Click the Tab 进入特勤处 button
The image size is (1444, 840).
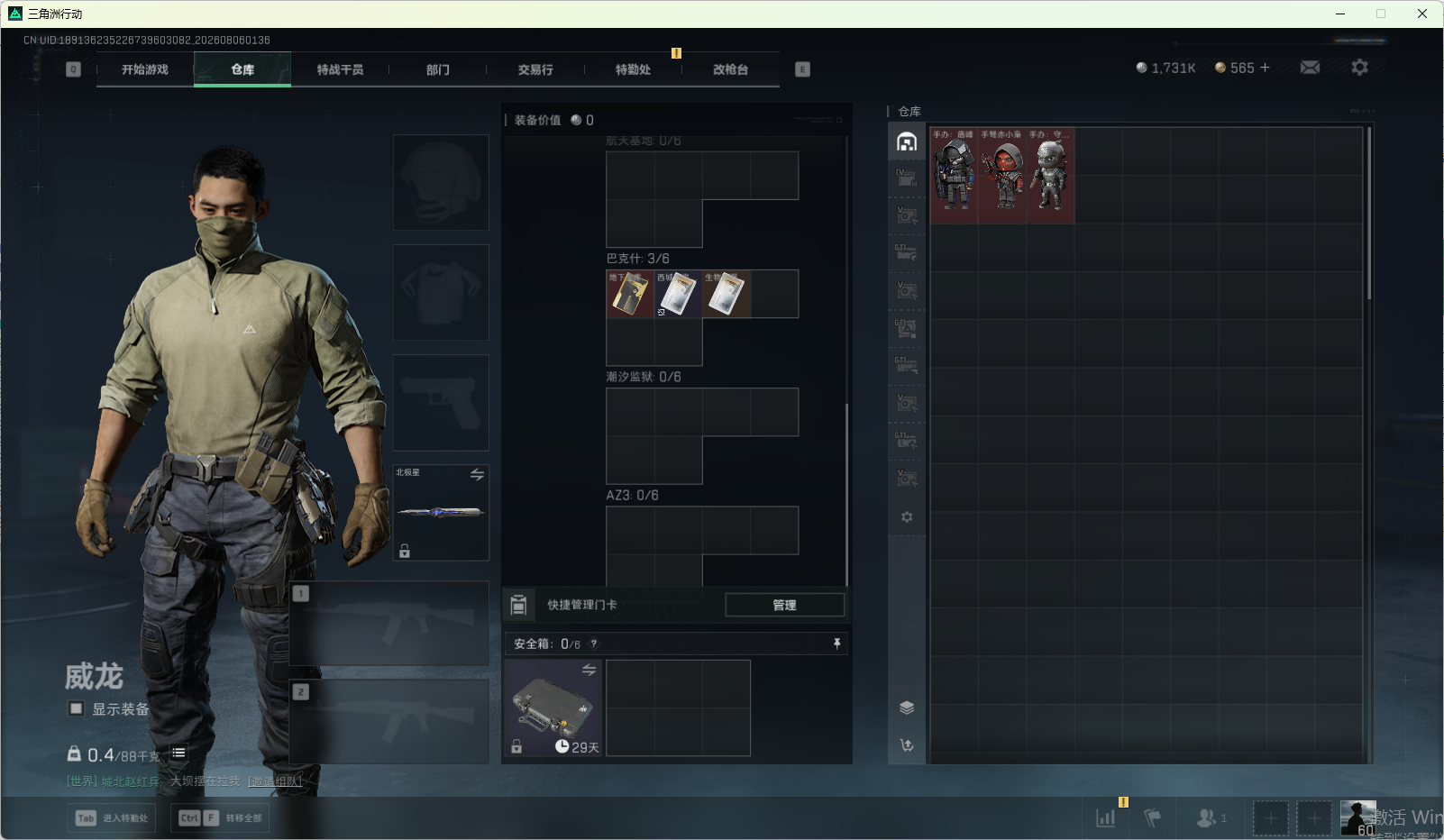(x=112, y=818)
